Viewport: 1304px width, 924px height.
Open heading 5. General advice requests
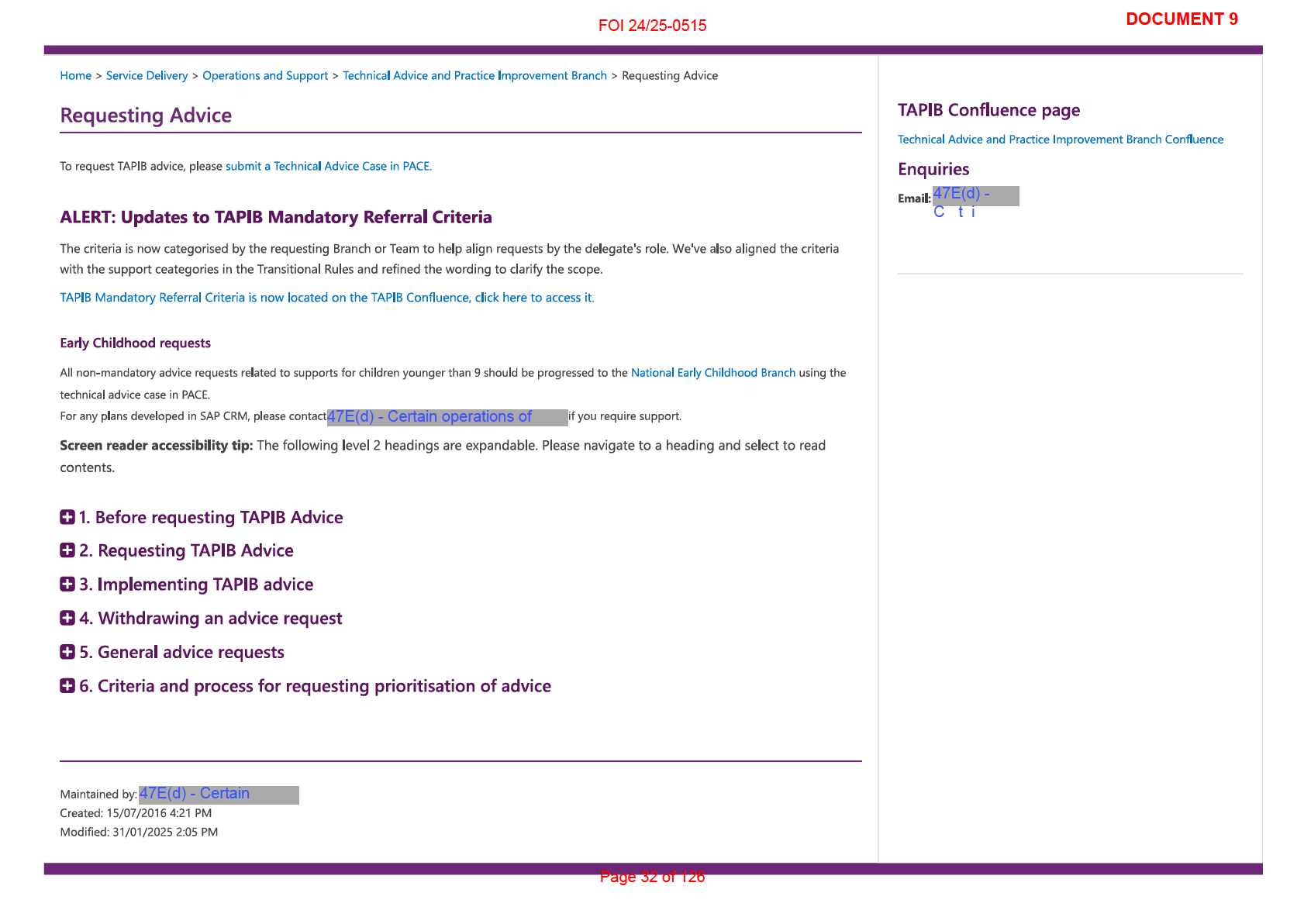click(x=181, y=652)
